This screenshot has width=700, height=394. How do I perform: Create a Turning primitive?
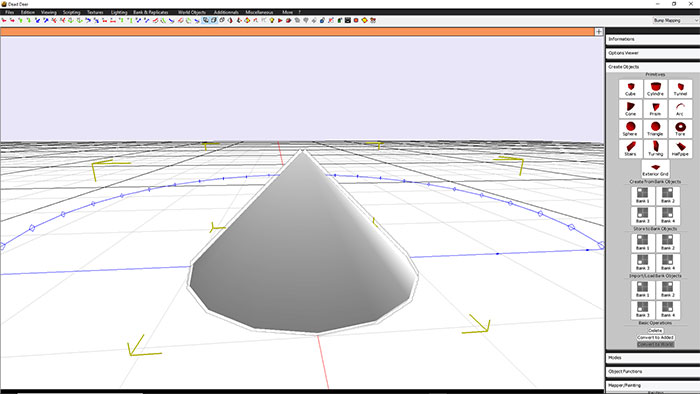click(x=655, y=149)
